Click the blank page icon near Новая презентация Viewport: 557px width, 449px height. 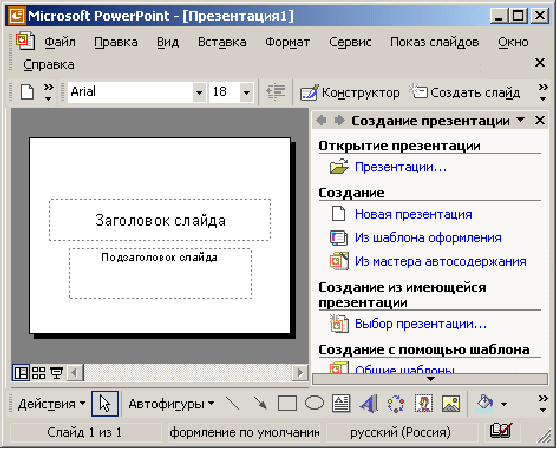click(338, 214)
